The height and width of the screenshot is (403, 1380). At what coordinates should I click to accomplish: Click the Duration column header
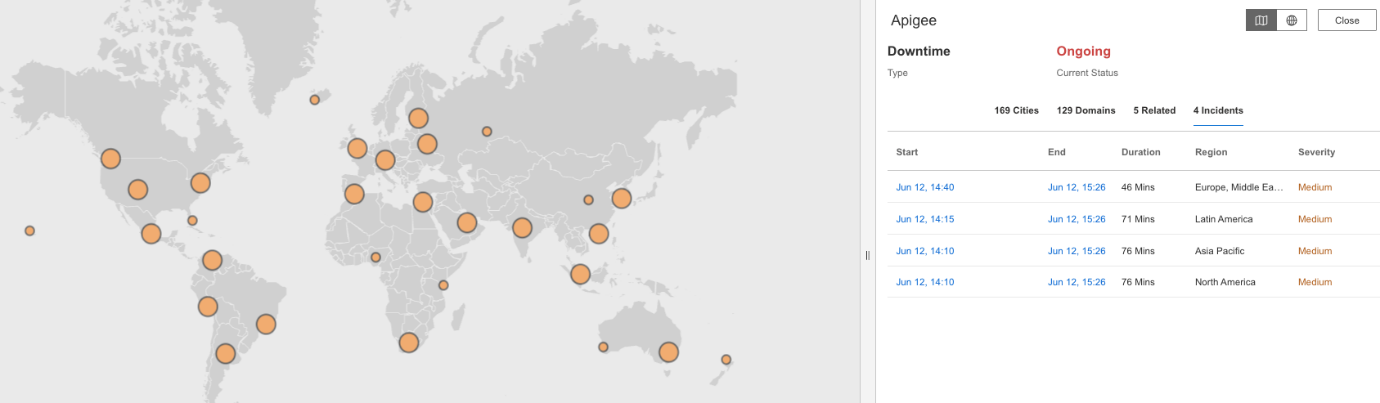coord(1141,152)
